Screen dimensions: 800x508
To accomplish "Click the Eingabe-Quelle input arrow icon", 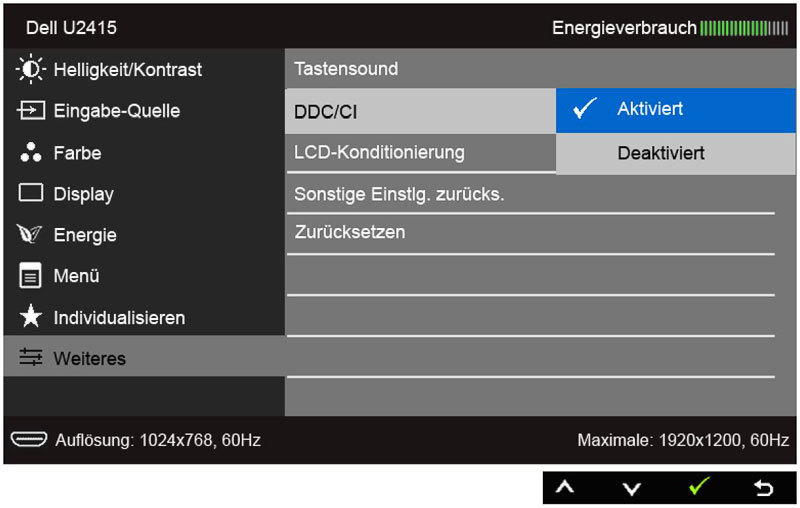I will (x=31, y=111).
